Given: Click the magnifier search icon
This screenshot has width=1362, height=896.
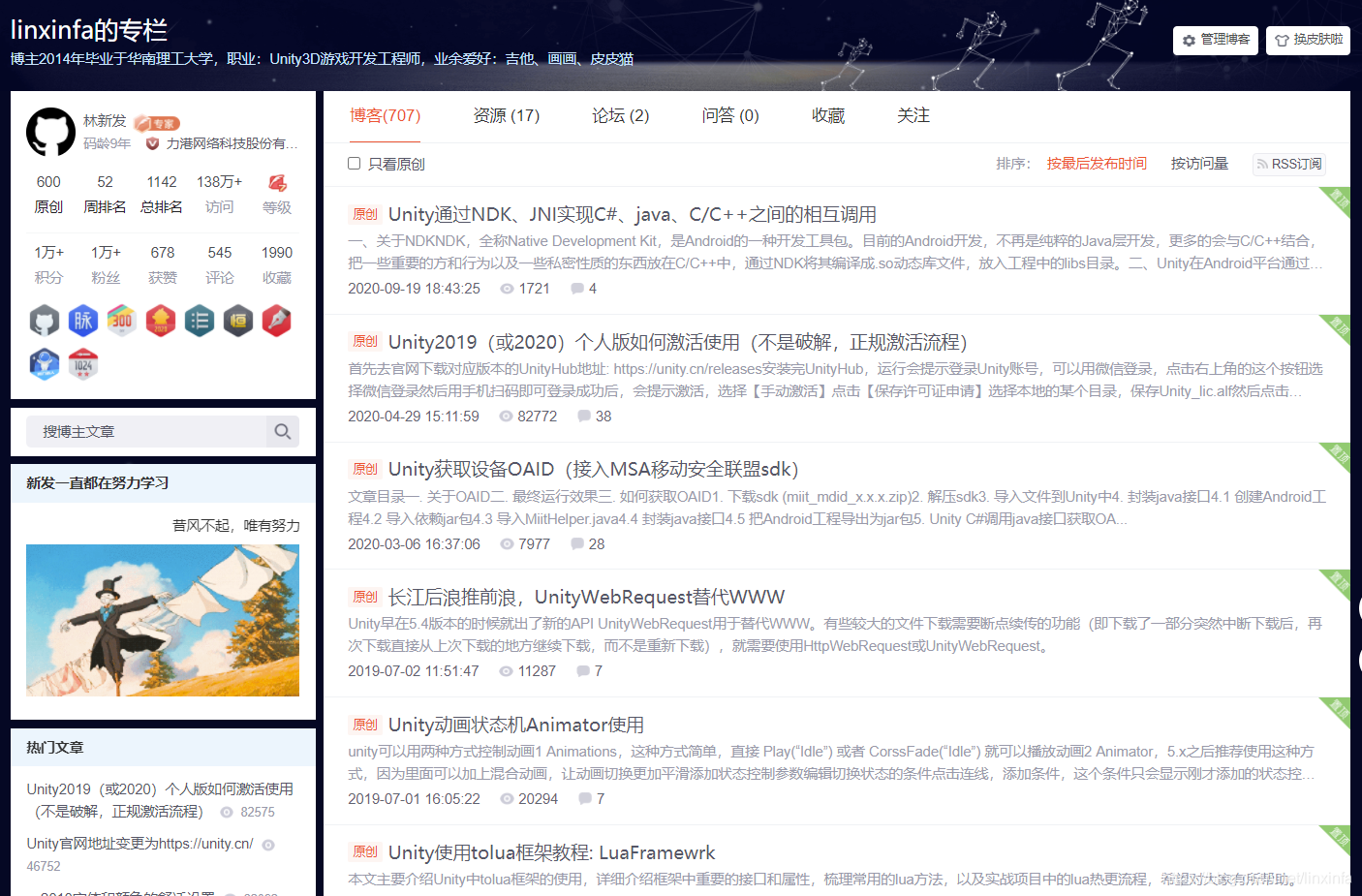Looking at the screenshot, I should [283, 431].
